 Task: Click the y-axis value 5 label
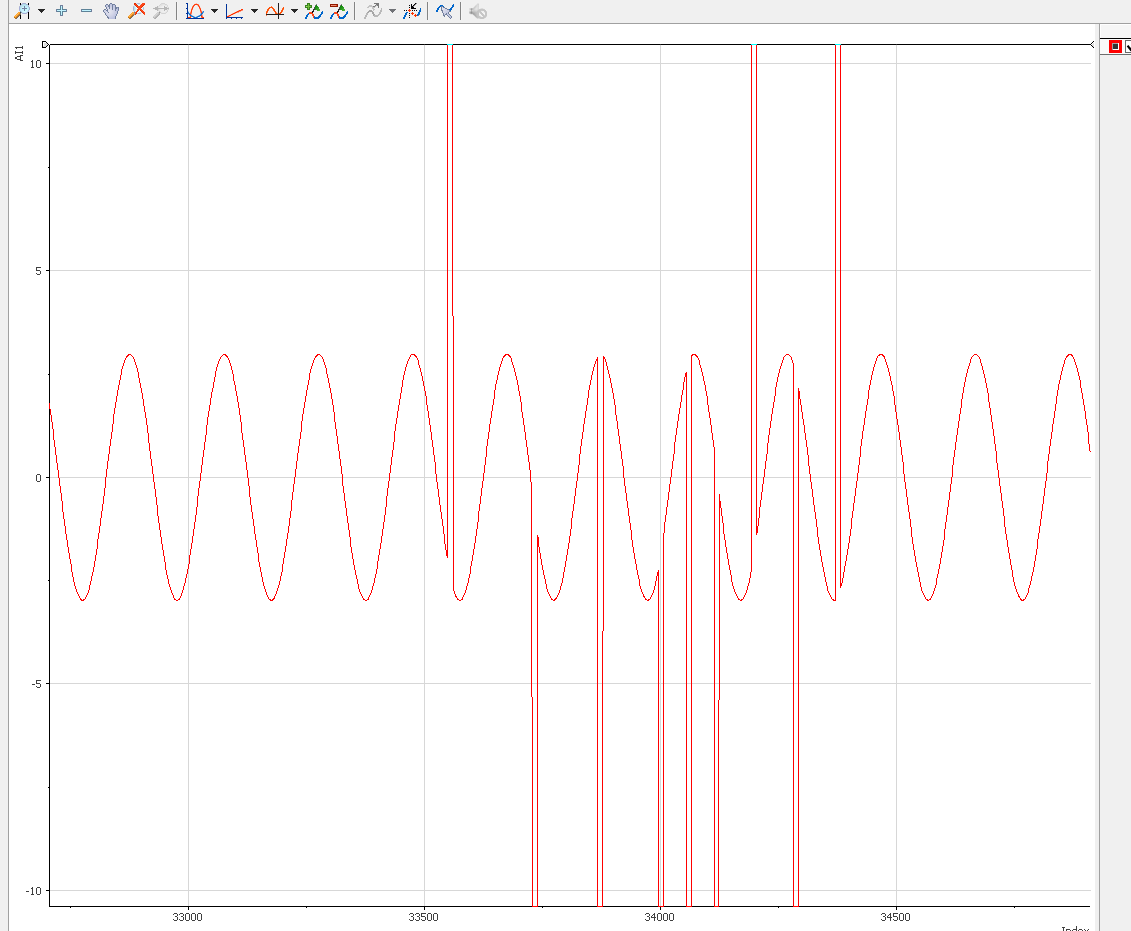[39, 271]
